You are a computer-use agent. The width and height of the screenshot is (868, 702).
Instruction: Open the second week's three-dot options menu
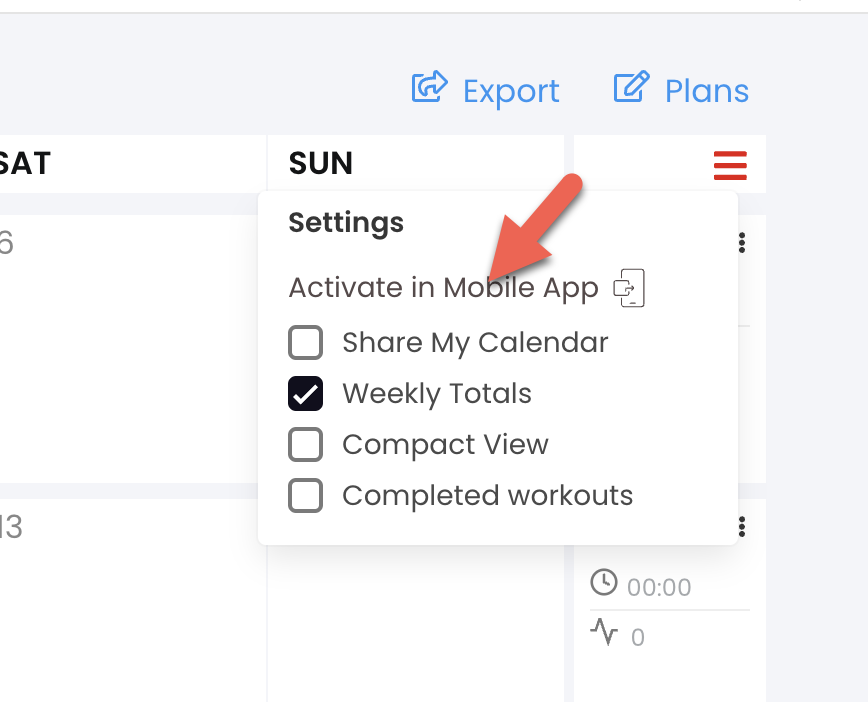(x=742, y=526)
